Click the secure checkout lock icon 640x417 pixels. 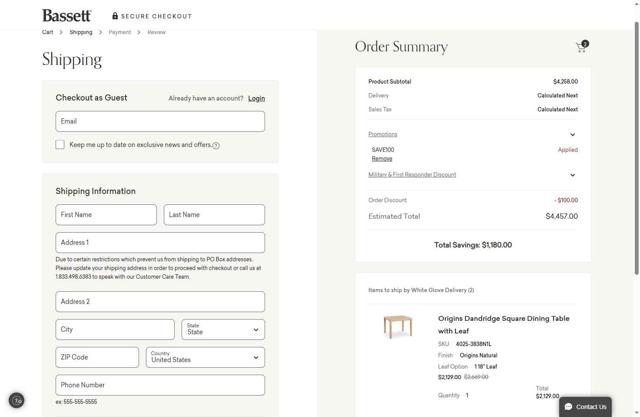coord(115,16)
